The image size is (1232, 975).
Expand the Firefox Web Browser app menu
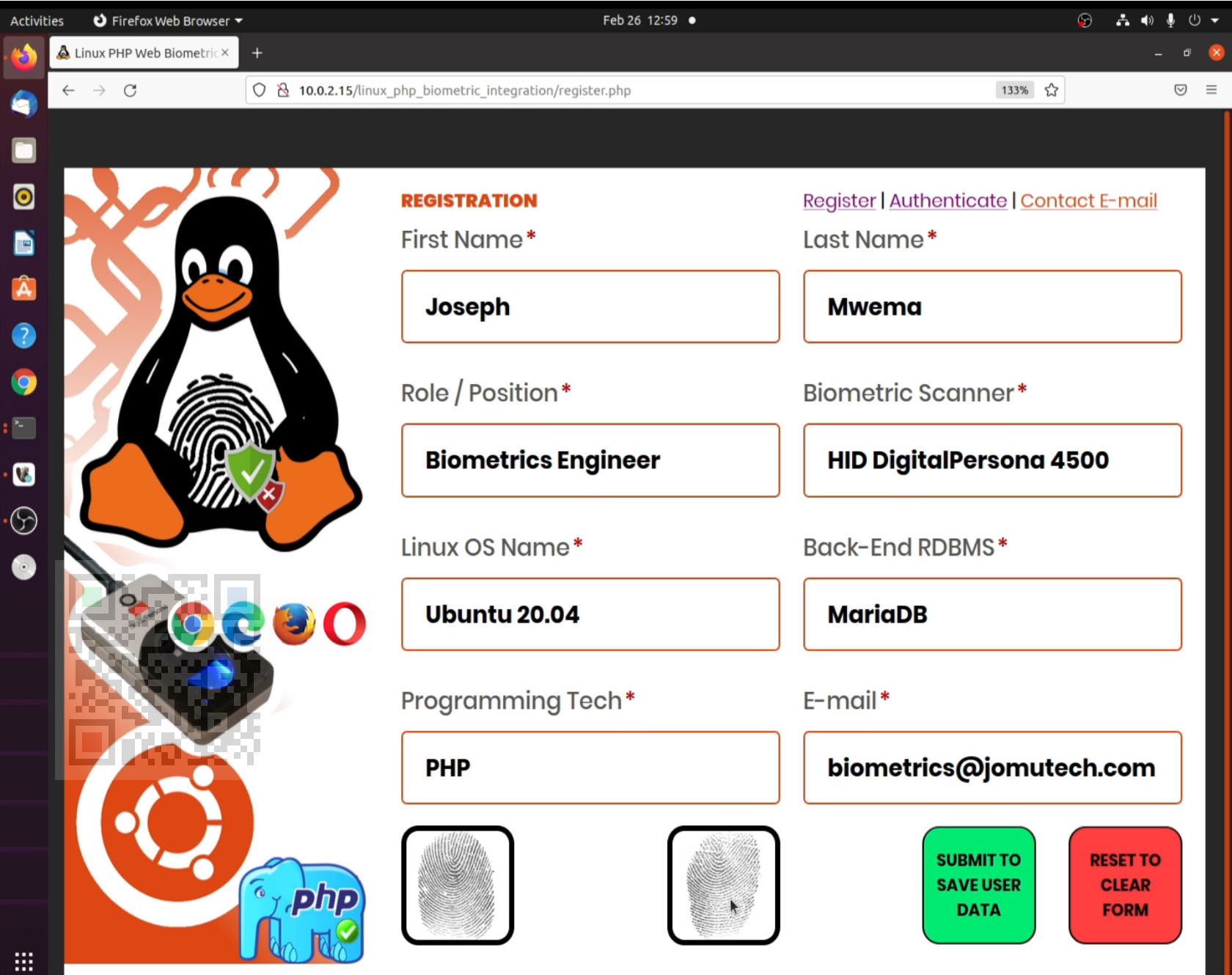[168, 21]
